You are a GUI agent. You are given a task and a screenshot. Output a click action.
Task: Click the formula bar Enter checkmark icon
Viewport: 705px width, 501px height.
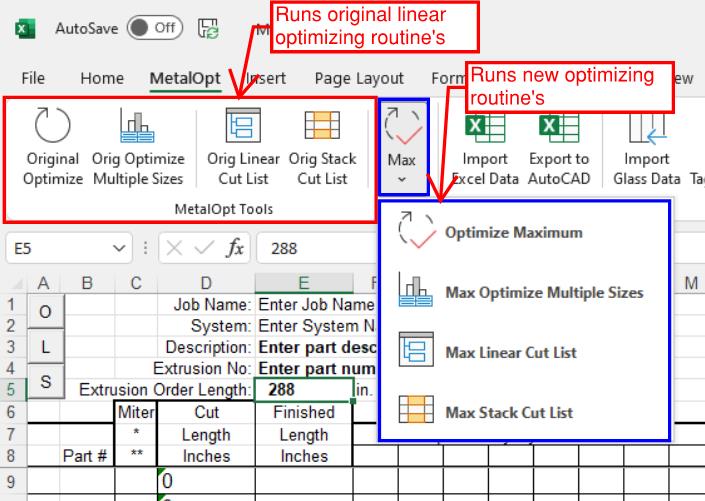tap(204, 248)
